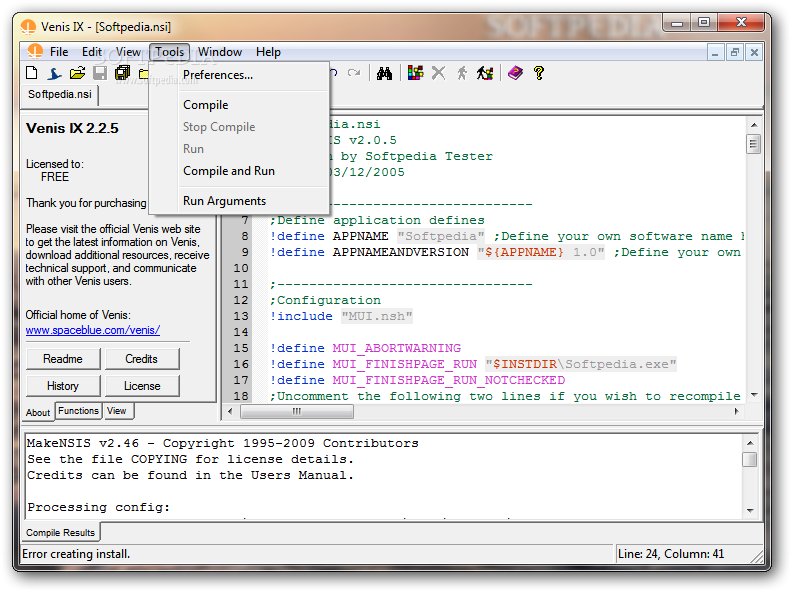Click the Processing config: output line
The image size is (792, 592).
98,507
